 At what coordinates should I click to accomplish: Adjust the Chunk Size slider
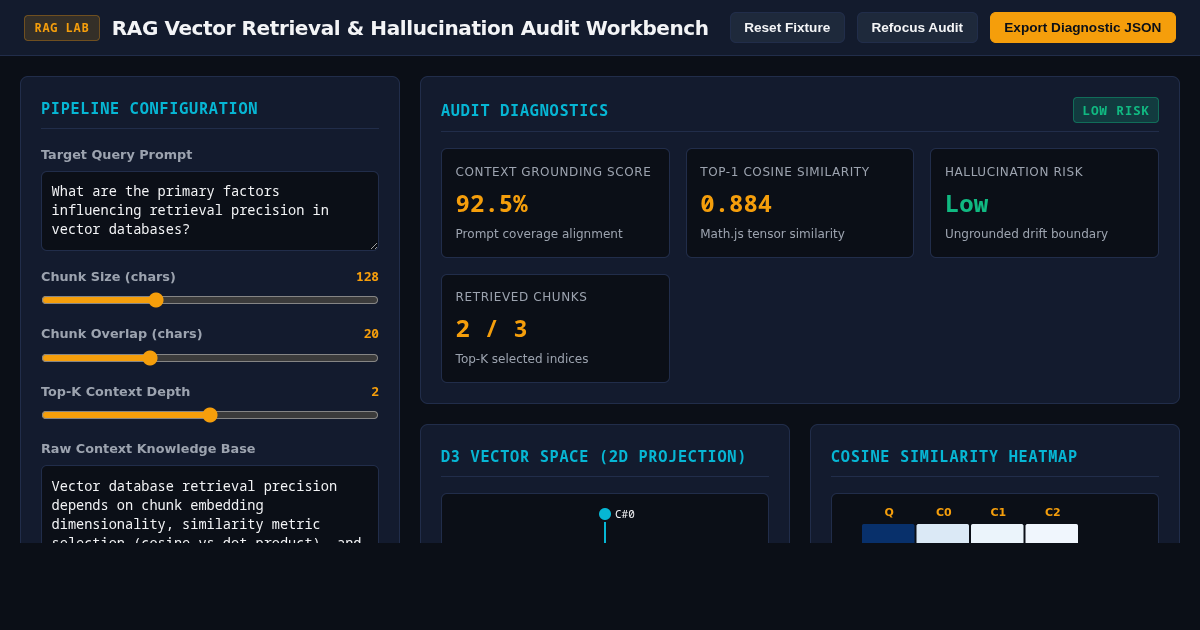click(x=210, y=300)
